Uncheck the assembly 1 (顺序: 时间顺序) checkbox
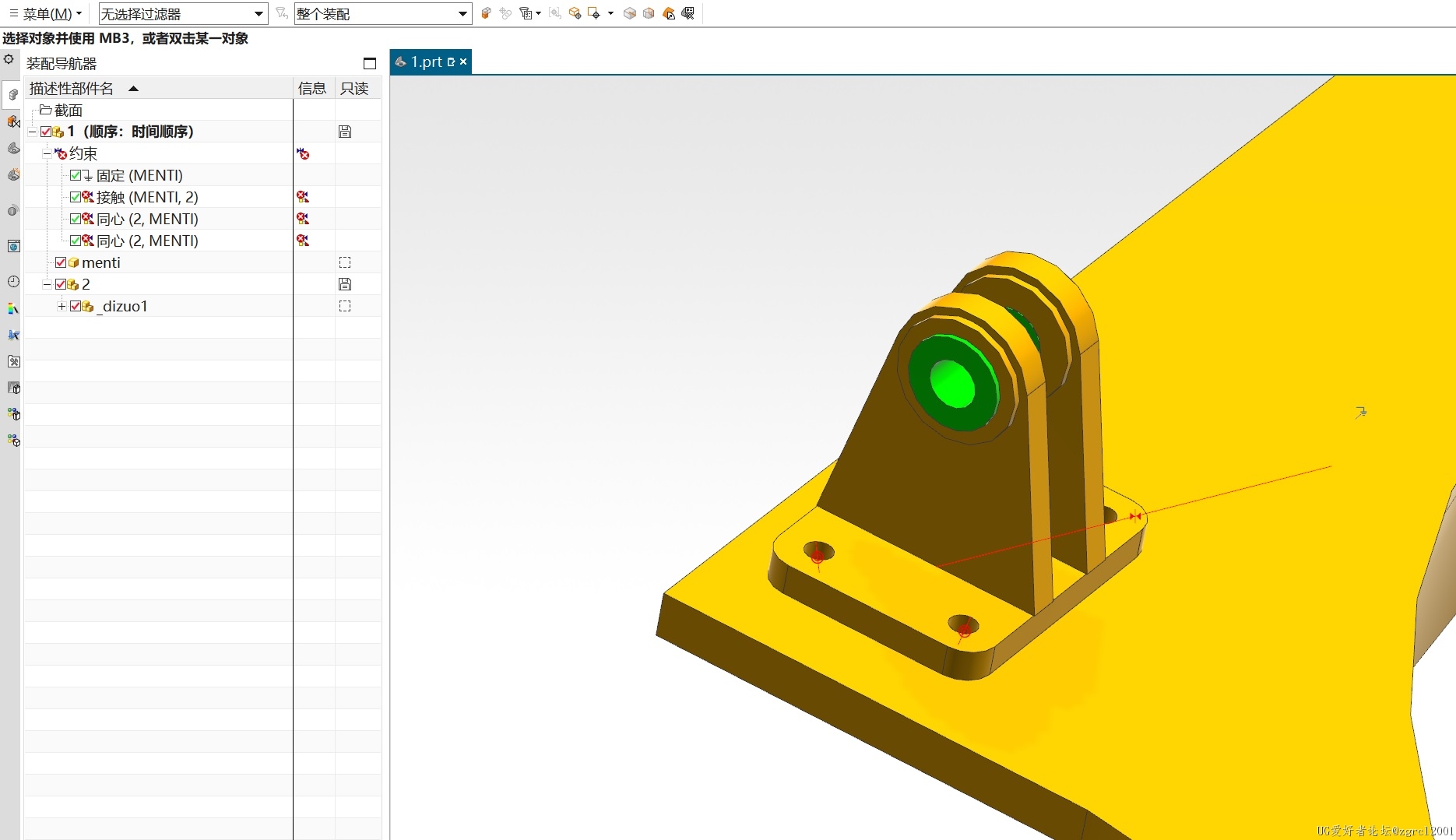The width and height of the screenshot is (1456, 840). (x=46, y=132)
